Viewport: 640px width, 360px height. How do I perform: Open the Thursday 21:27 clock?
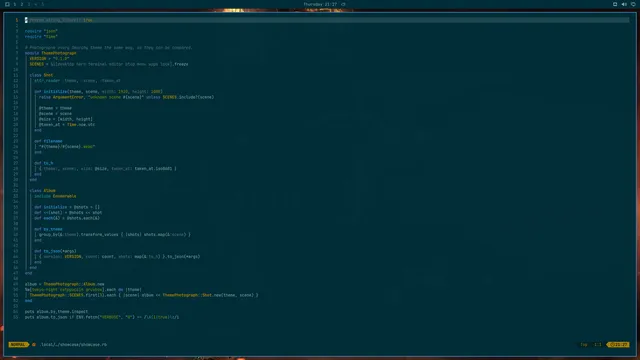(320, 4)
